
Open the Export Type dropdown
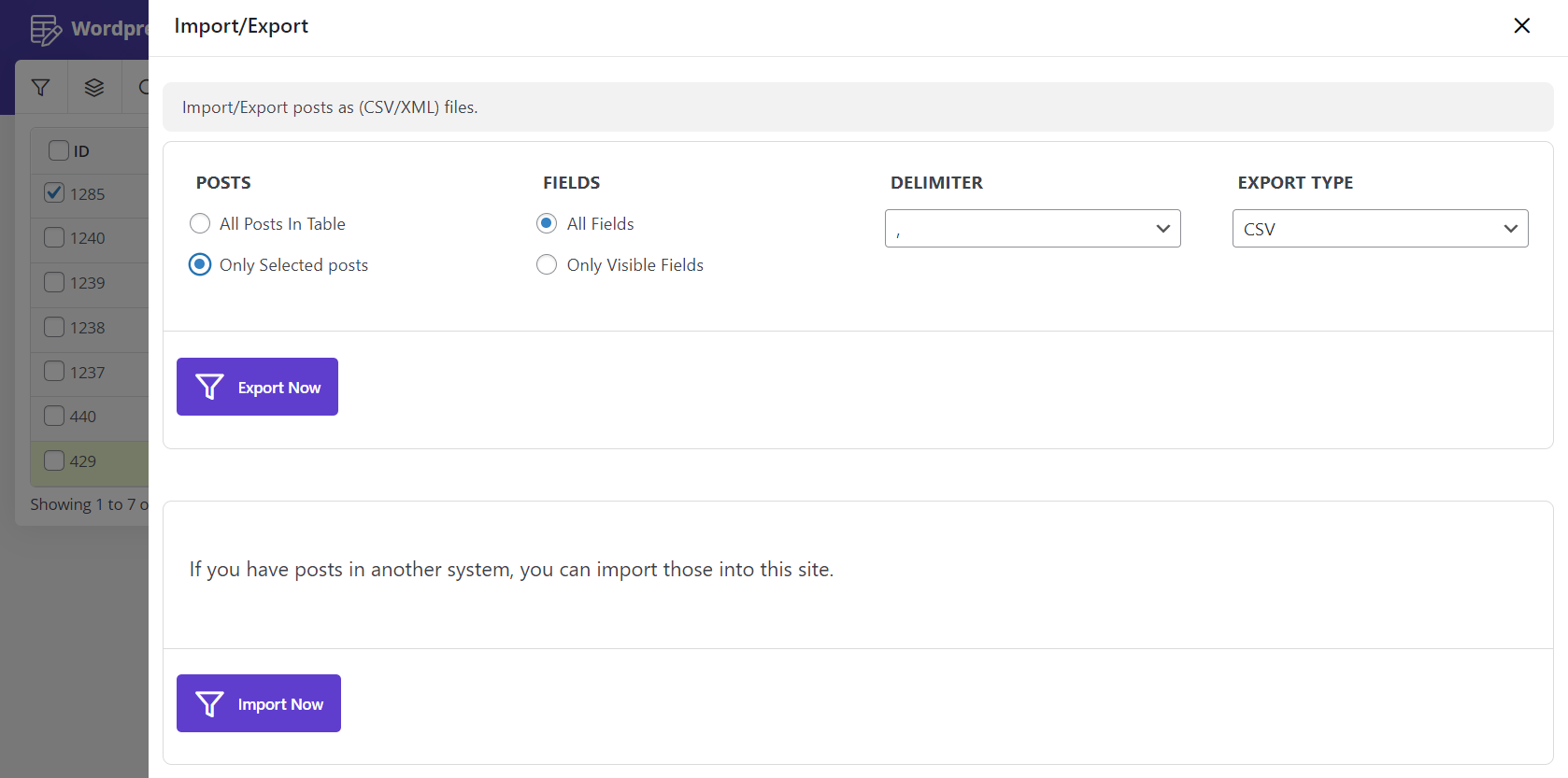click(1379, 229)
